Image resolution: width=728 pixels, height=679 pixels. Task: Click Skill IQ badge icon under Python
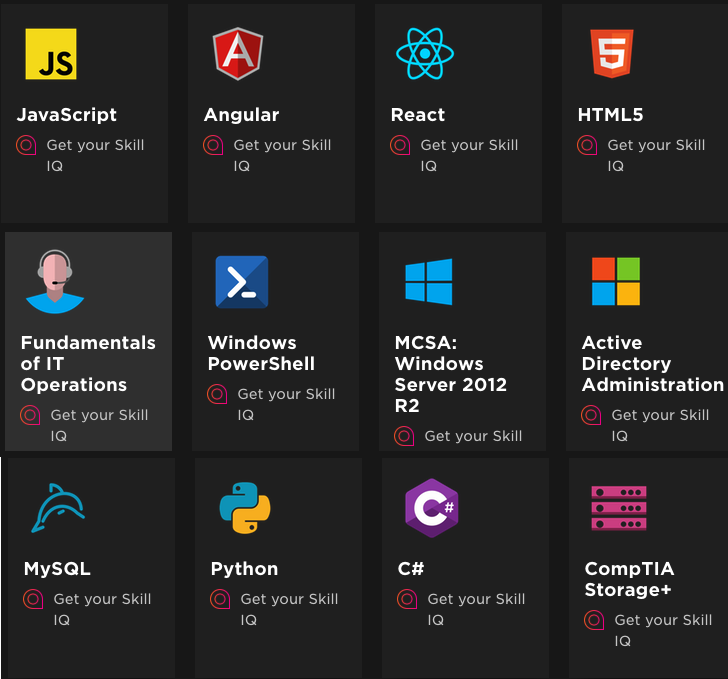(220, 599)
